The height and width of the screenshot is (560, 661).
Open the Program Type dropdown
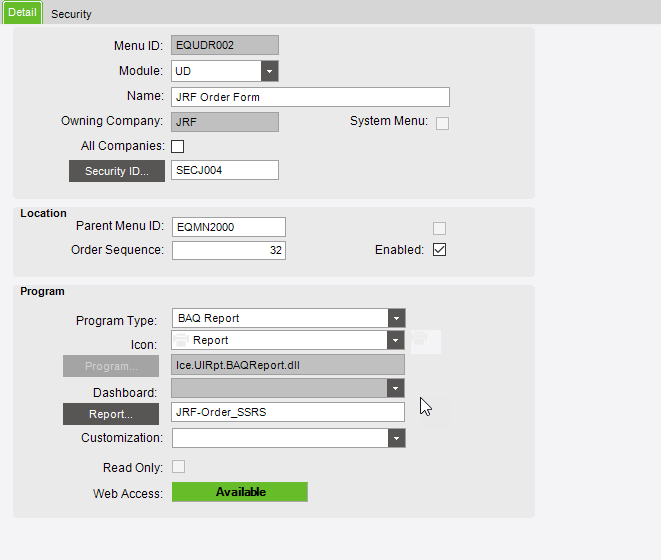tap(396, 318)
